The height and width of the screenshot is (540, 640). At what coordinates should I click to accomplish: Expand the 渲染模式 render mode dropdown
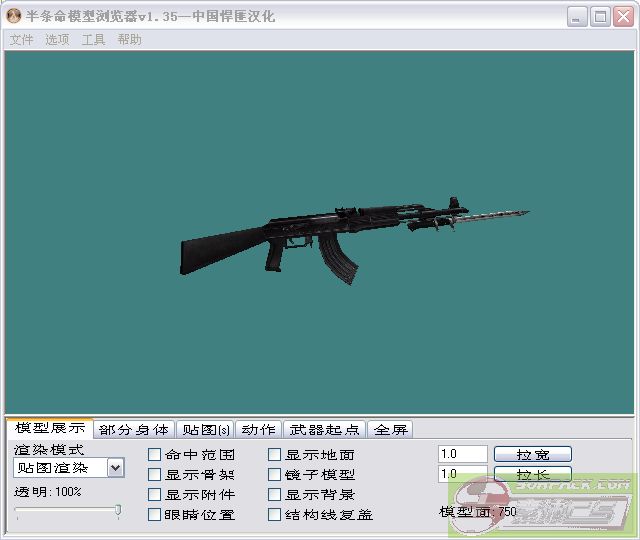click(x=115, y=468)
